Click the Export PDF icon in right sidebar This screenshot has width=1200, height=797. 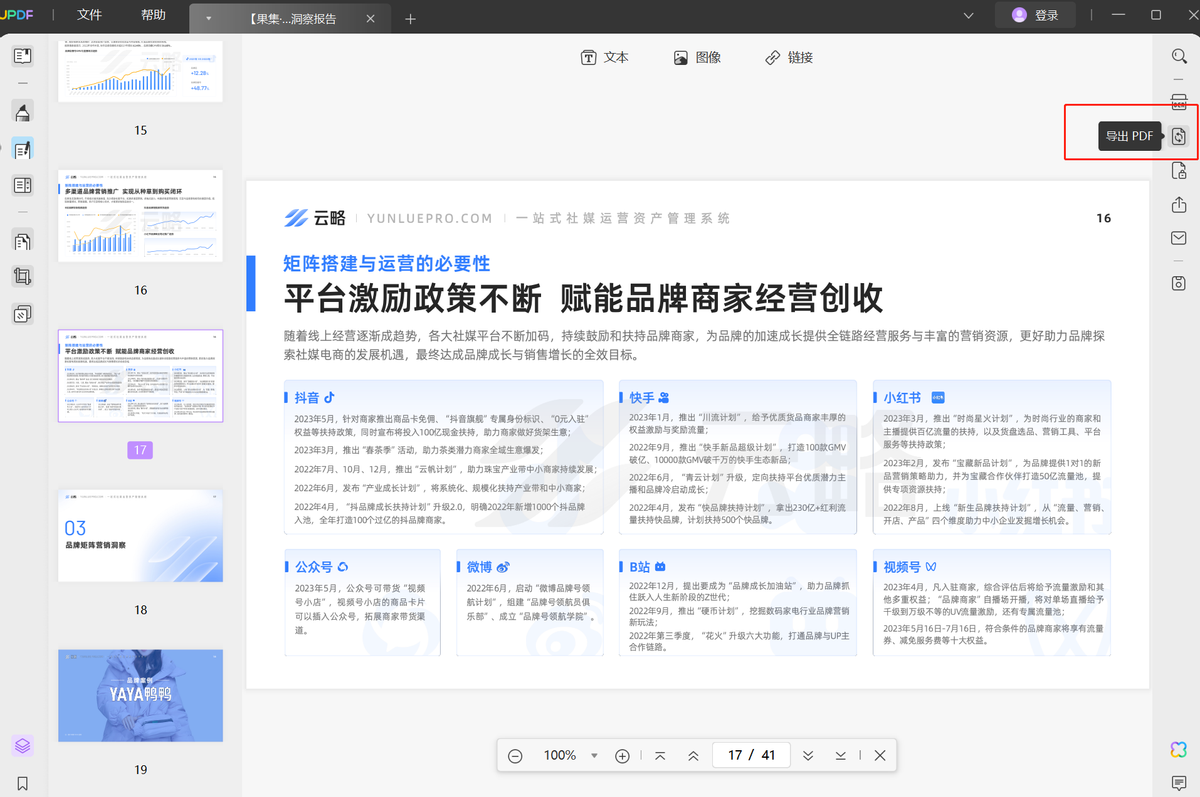1179,136
